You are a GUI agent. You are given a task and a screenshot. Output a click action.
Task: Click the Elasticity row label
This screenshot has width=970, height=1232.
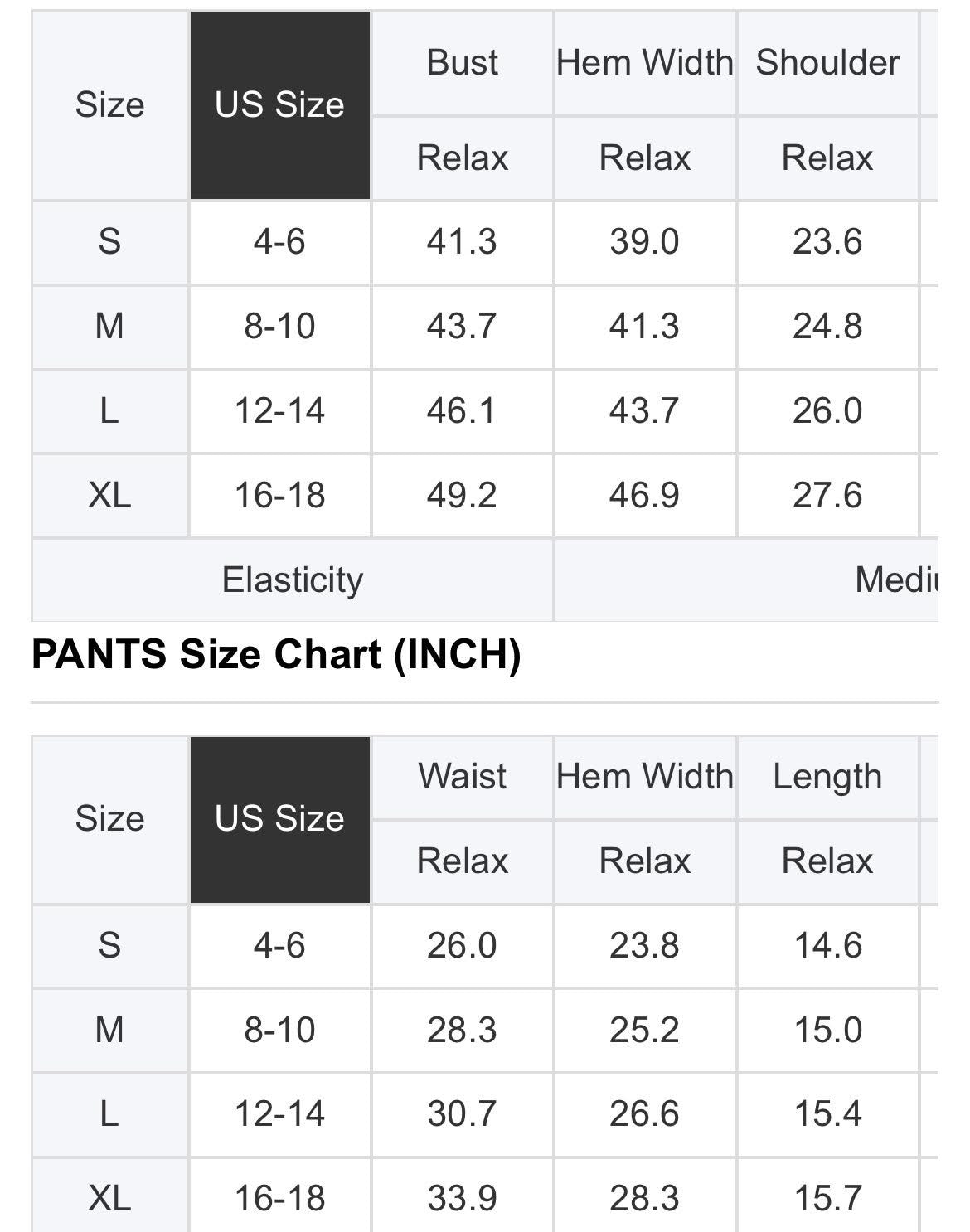(292, 580)
